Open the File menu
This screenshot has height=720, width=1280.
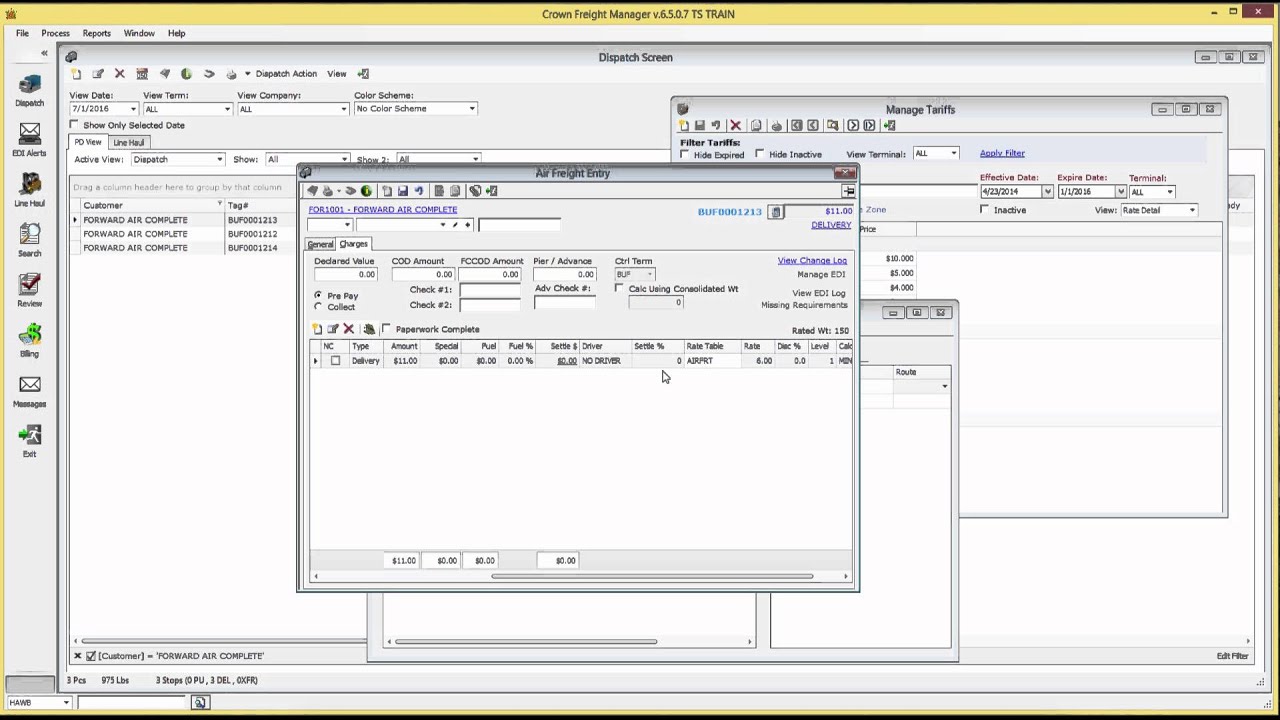point(22,33)
